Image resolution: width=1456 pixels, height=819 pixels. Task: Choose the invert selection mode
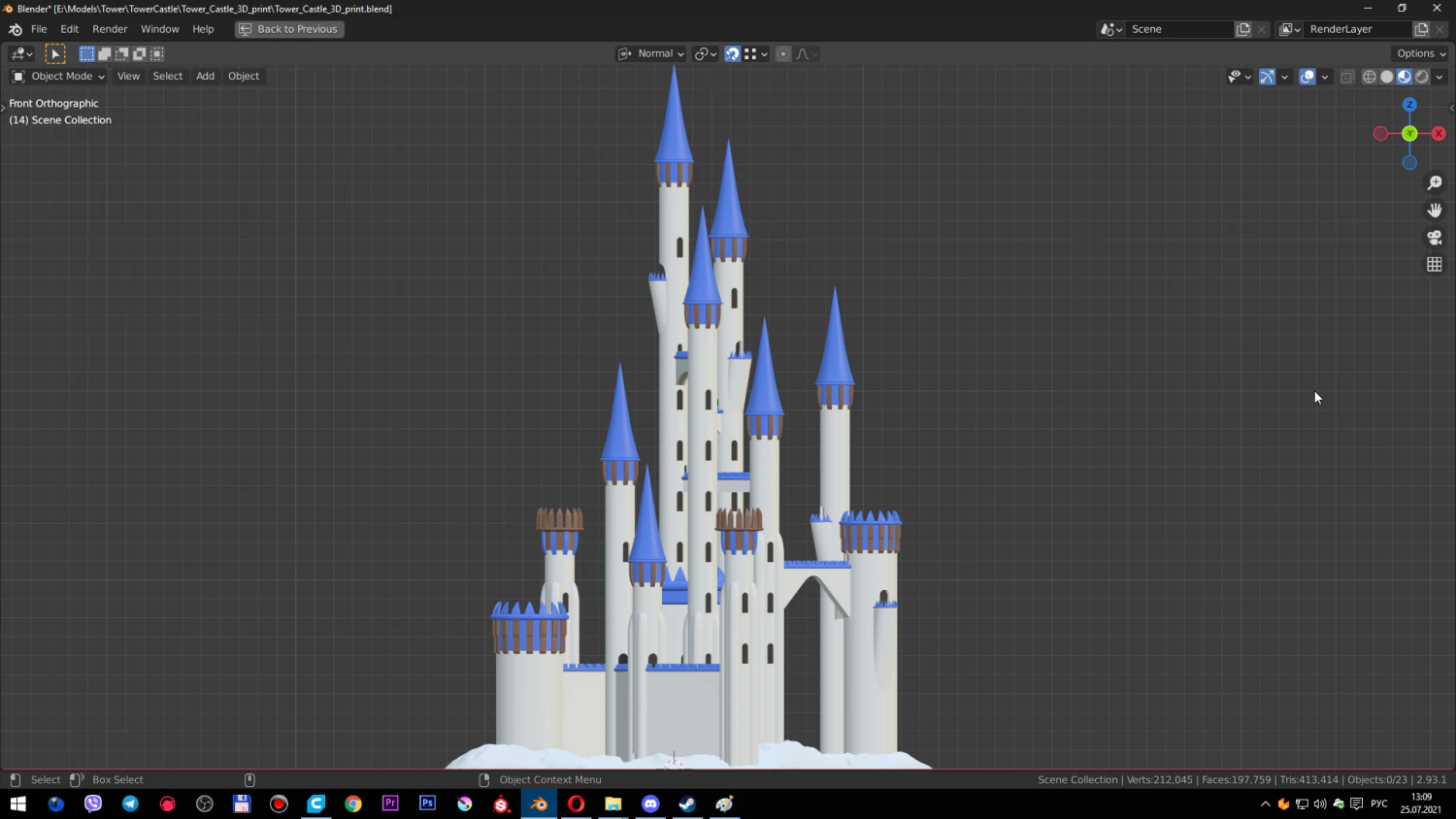(x=139, y=54)
